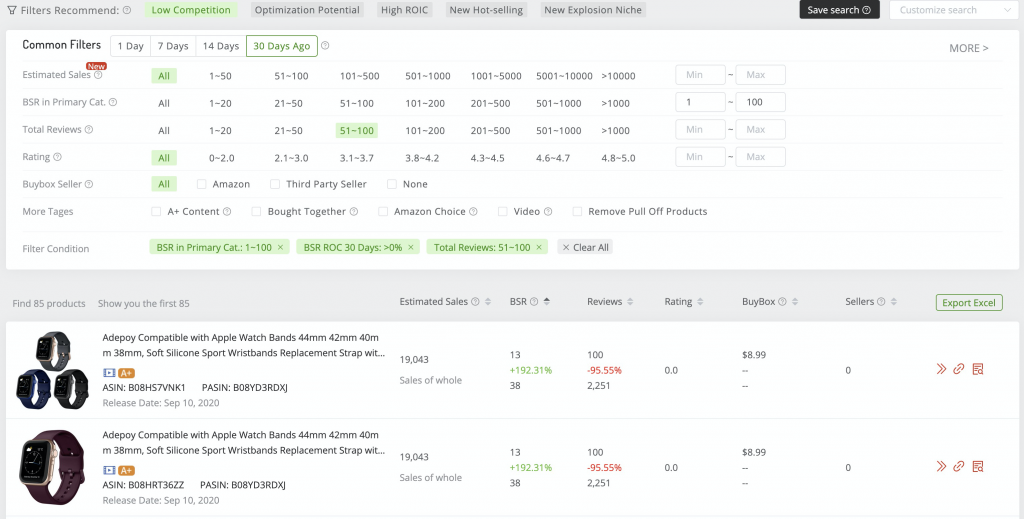Open the Customize search dropdown
This screenshot has height=519, width=1024.
(954, 10)
